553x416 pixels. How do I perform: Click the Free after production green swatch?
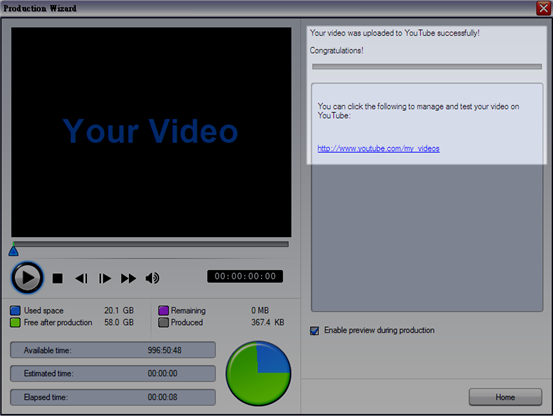click(15, 323)
